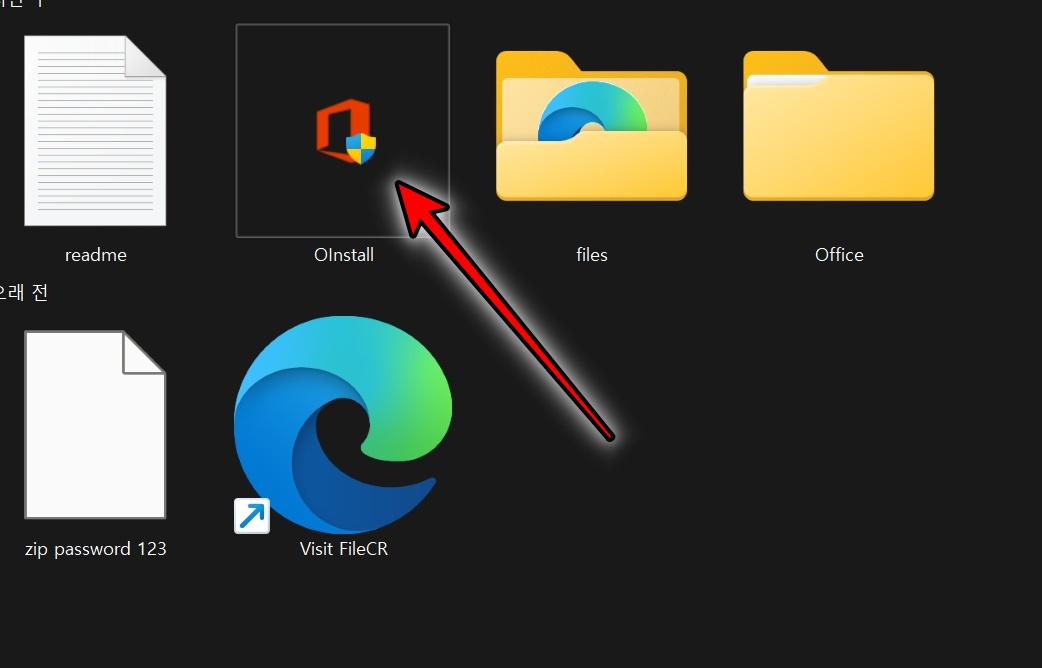The width and height of the screenshot is (1042, 668).
Task: Click the files folder name label
Action: pyautogui.click(x=591, y=255)
